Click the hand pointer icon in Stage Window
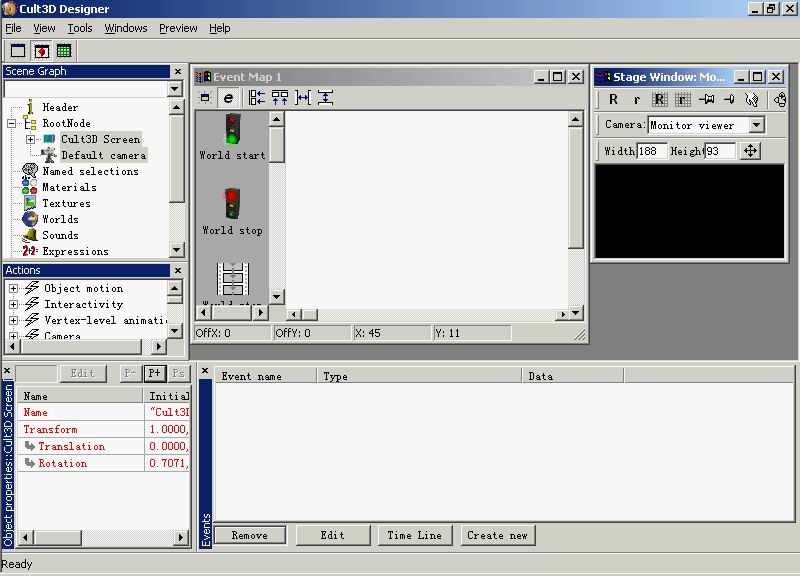This screenshot has height=576, width=800. point(752,99)
